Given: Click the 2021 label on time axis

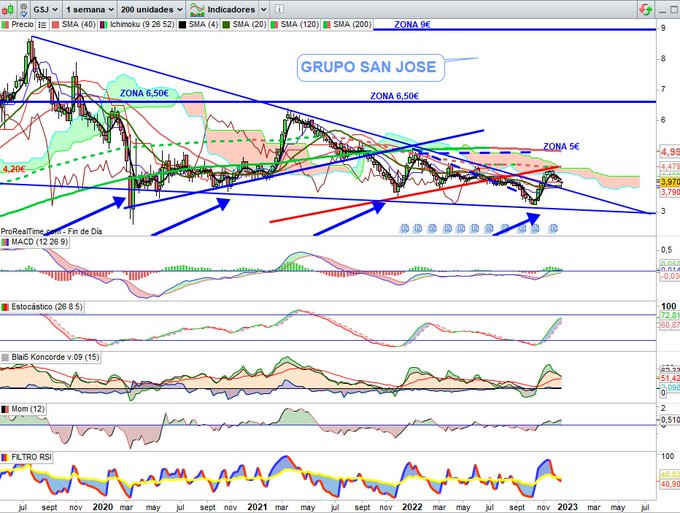Looking at the screenshot, I should 257,507.
